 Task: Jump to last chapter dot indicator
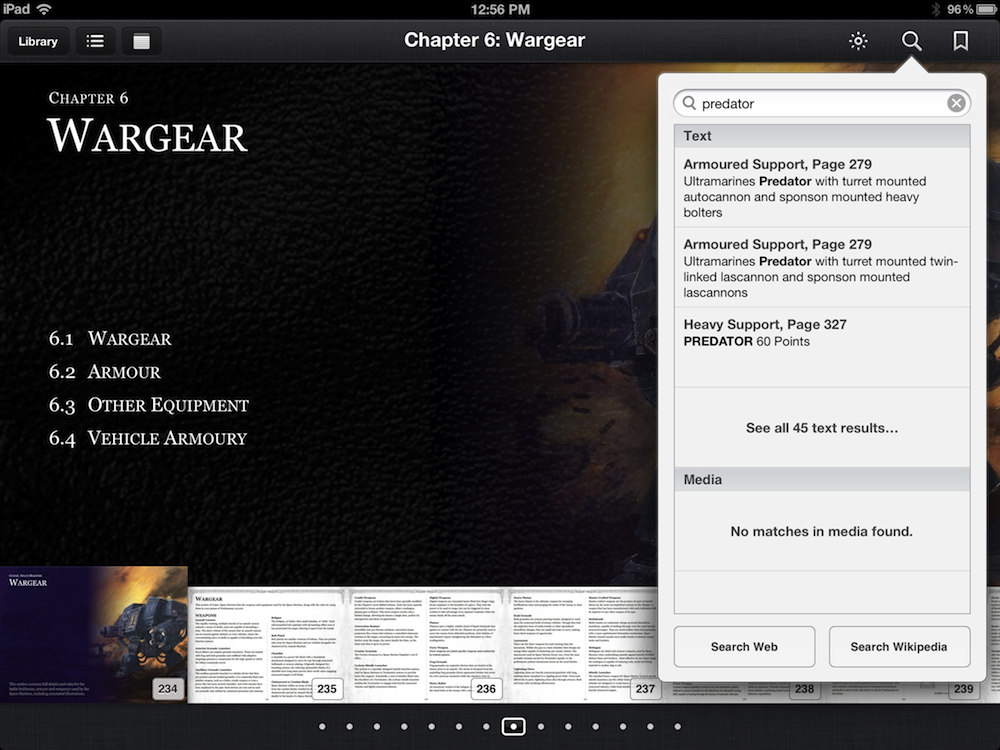coord(677,726)
